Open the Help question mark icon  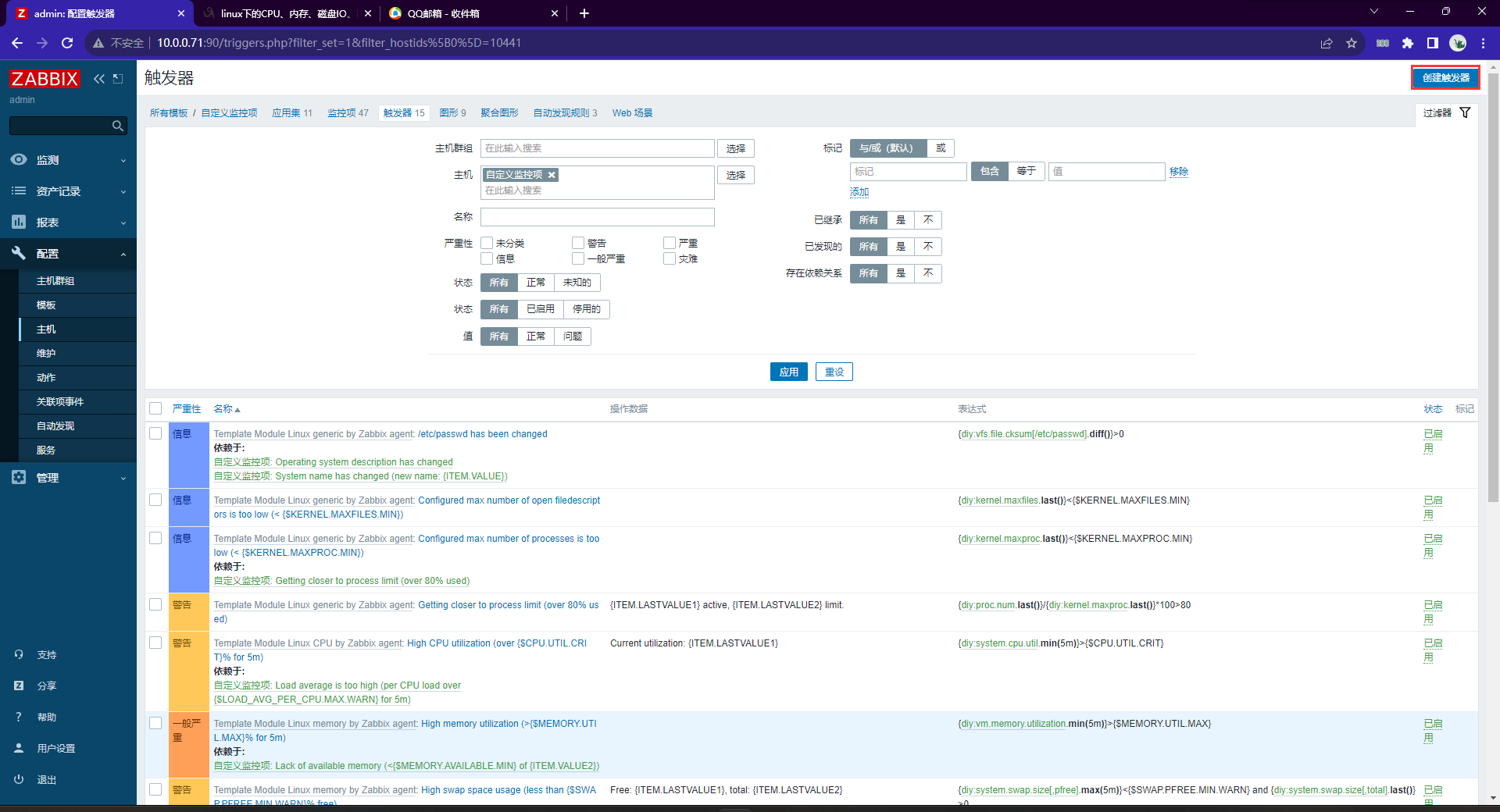coord(19,717)
